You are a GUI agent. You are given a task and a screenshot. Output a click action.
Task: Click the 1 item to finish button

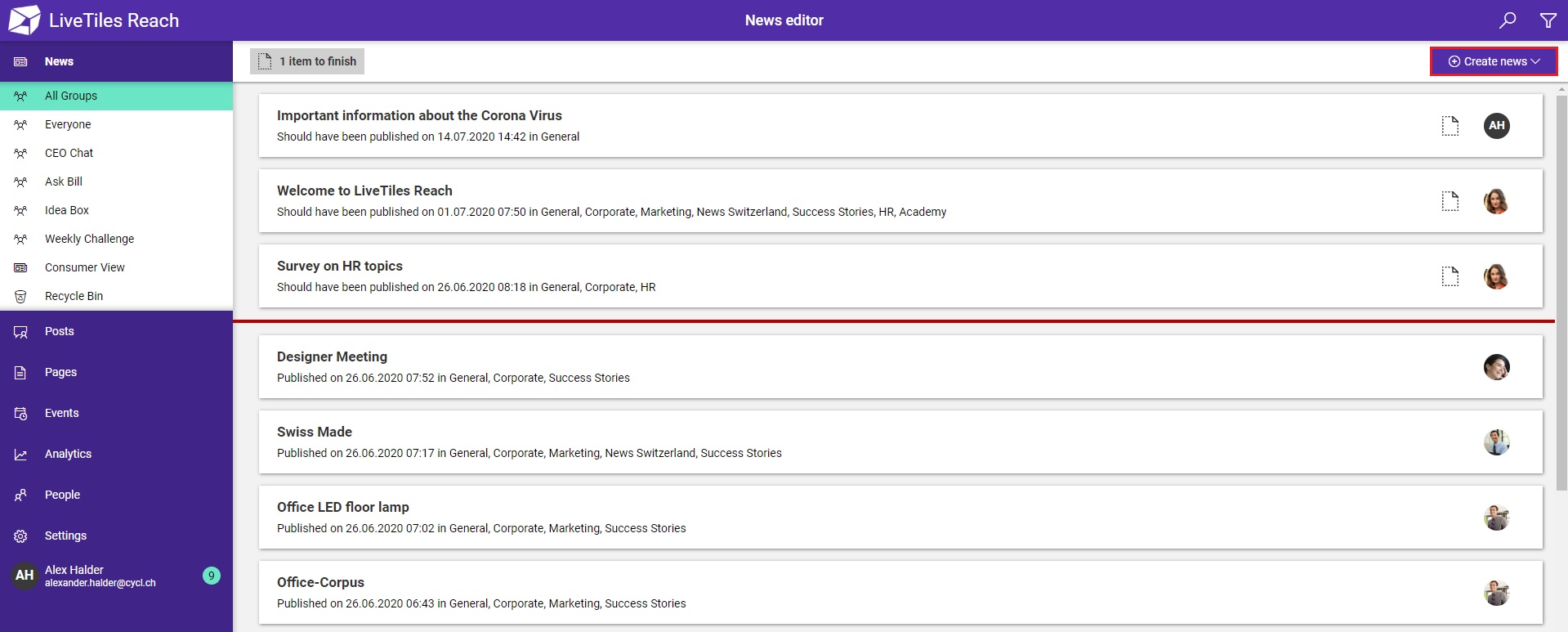pyautogui.click(x=307, y=61)
